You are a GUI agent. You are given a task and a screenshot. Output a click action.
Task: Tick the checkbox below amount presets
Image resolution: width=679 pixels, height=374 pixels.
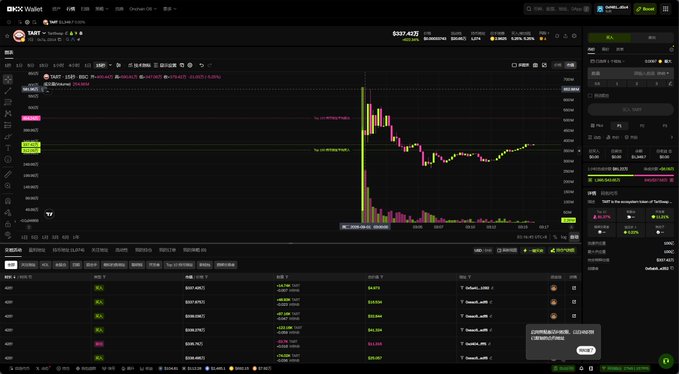pyautogui.click(x=590, y=95)
